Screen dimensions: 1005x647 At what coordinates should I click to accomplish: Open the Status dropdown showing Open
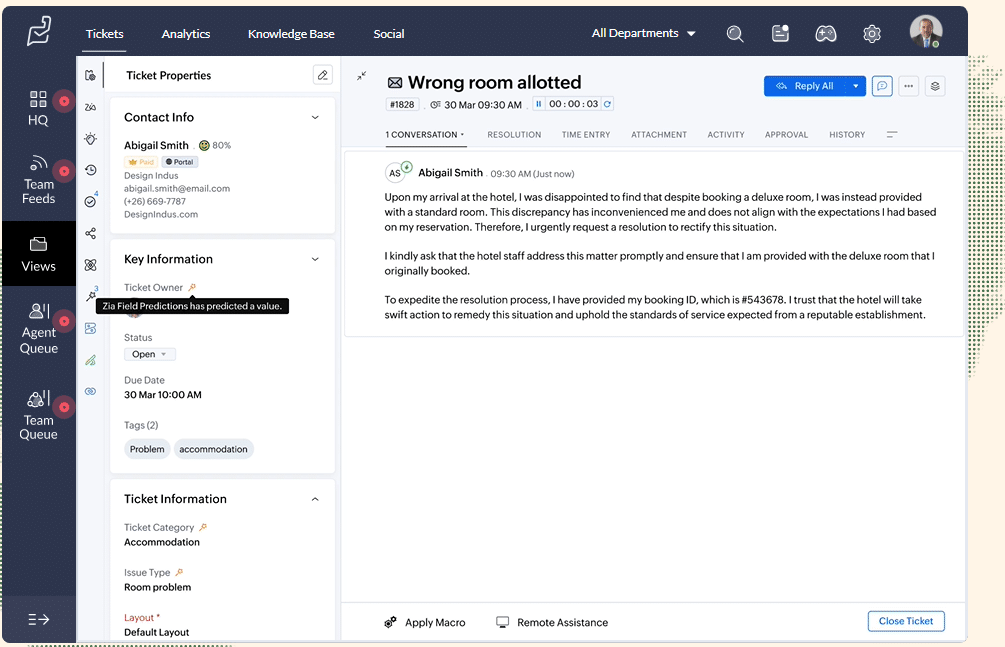149,354
